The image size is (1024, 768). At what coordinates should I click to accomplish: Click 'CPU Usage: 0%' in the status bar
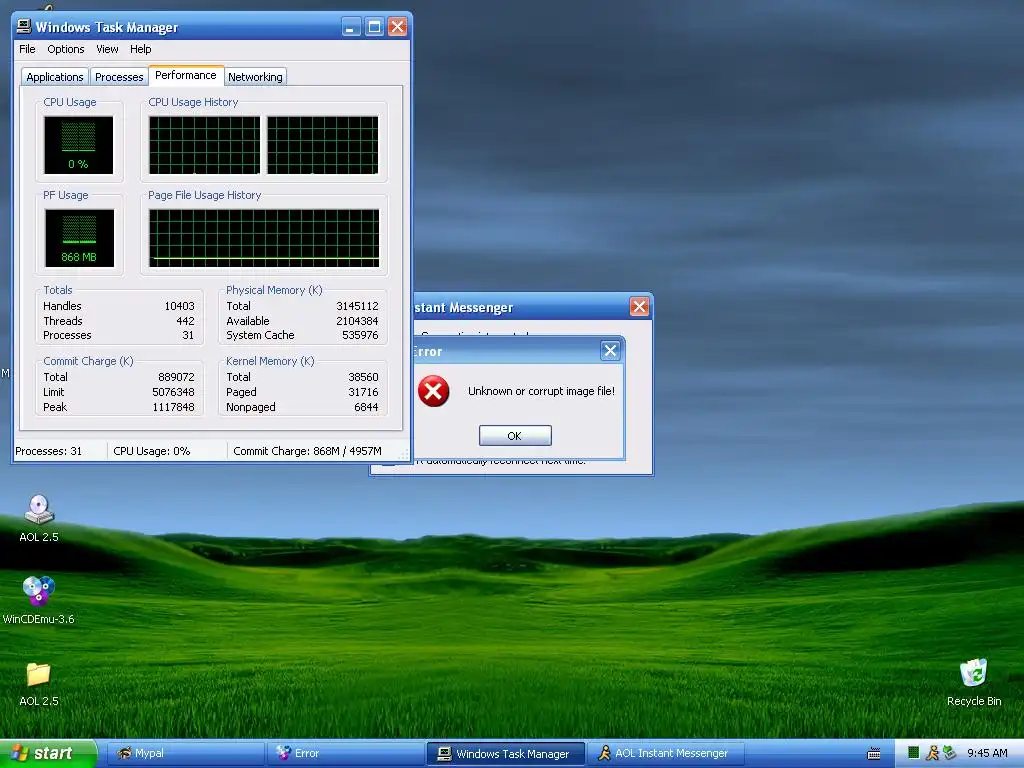152,451
